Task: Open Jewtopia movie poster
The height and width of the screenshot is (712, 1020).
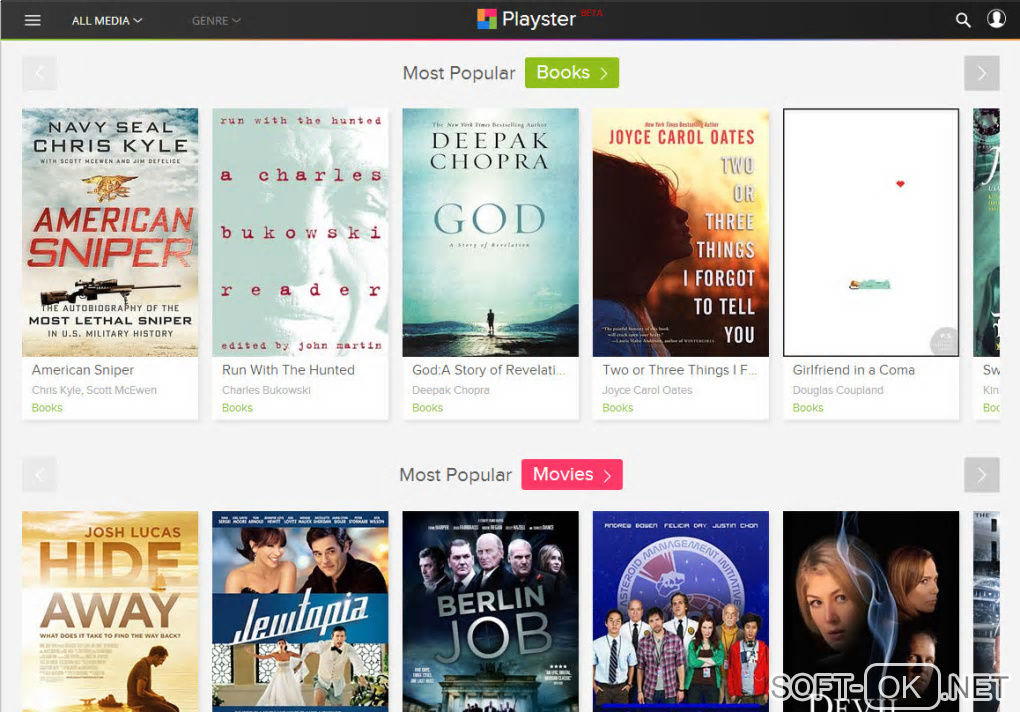Action: pyautogui.click(x=300, y=611)
